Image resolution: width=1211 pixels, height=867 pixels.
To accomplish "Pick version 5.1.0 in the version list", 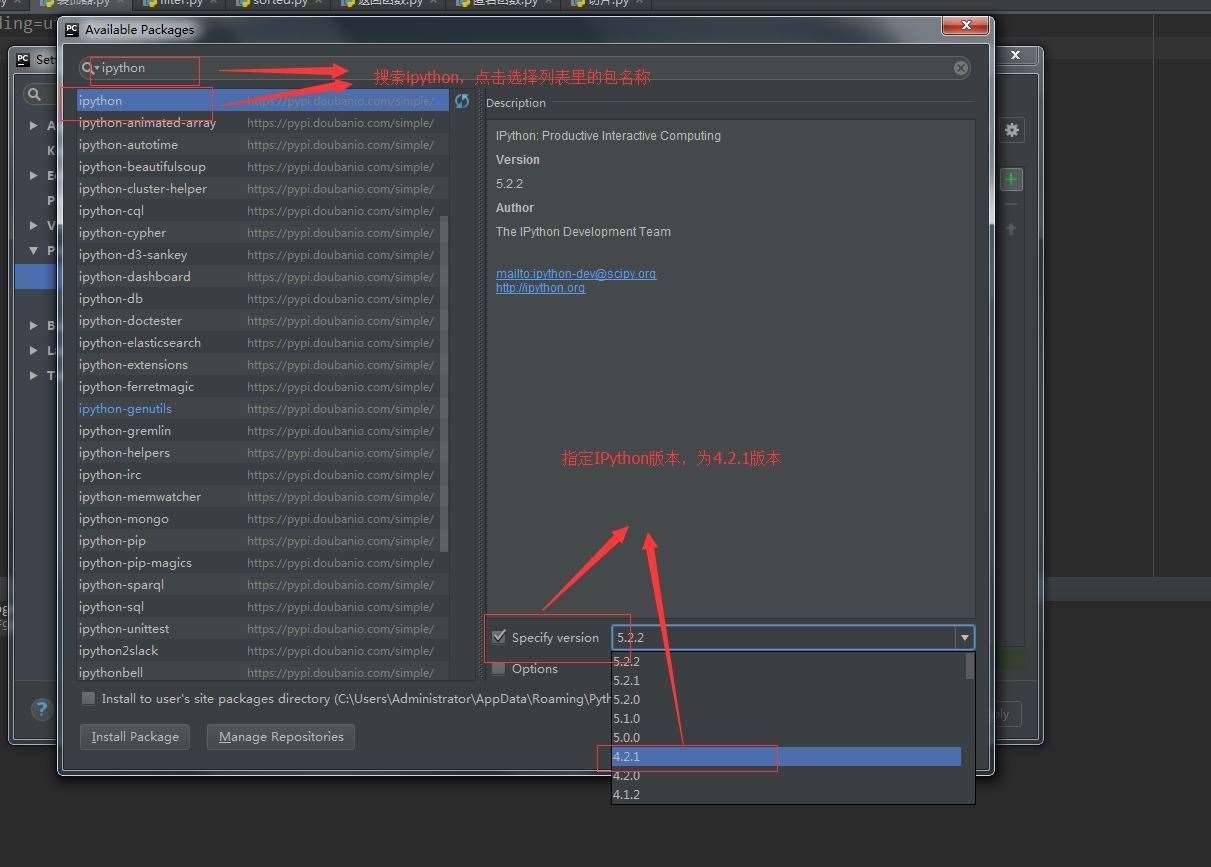I will coord(786,719).
